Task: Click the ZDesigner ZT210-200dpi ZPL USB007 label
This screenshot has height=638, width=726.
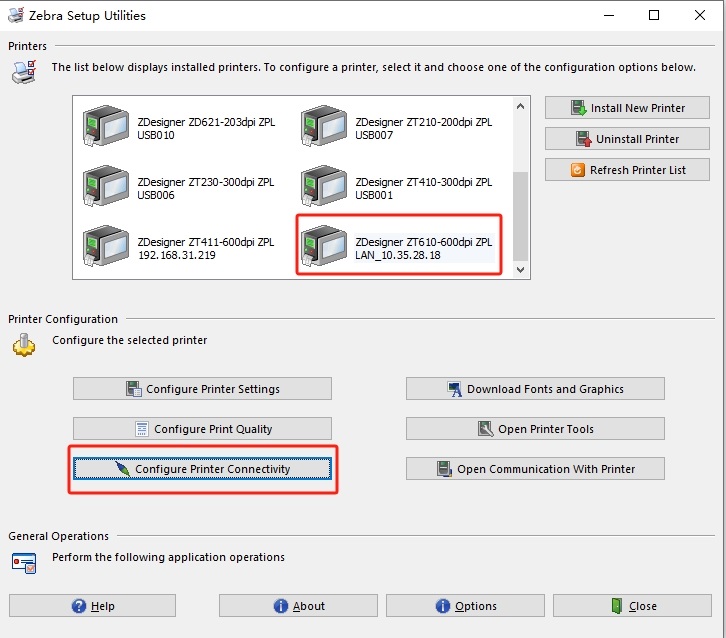Action: (x=424, y=128)
